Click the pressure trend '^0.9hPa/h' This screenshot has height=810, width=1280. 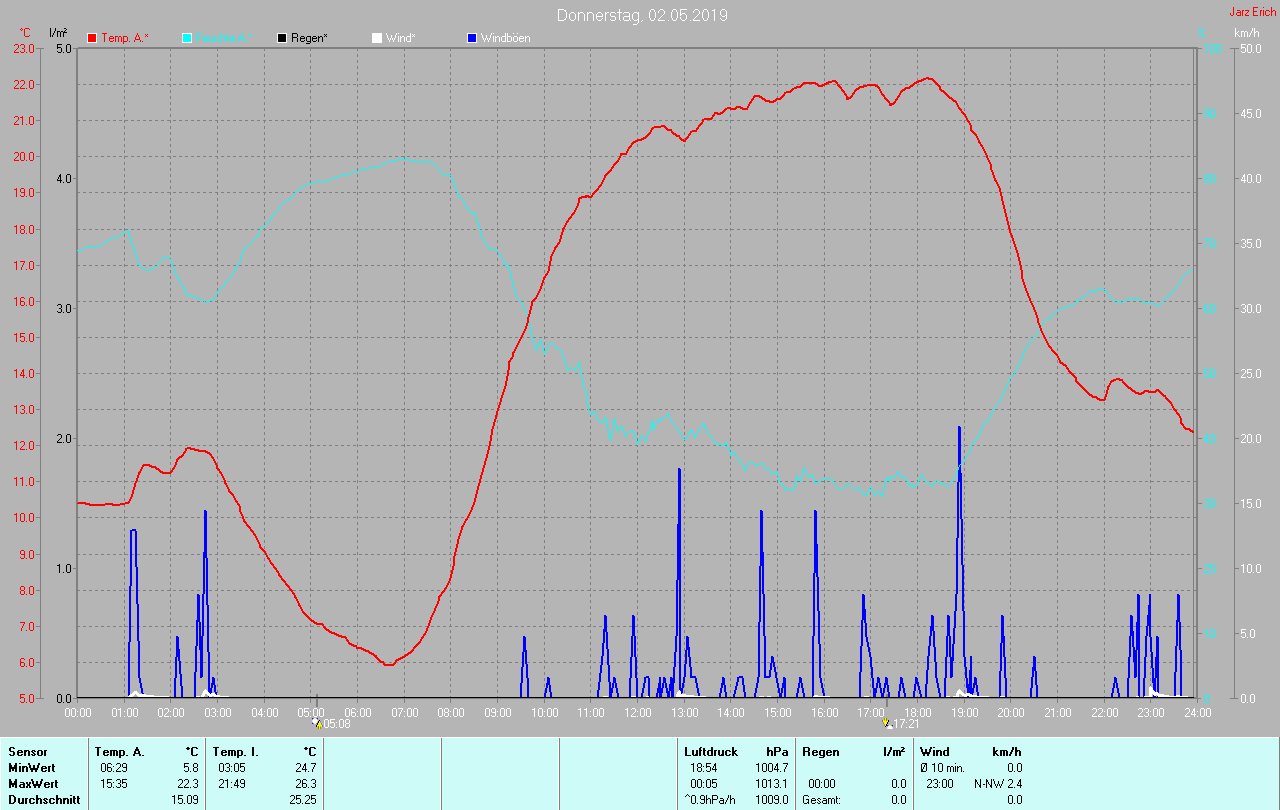(709, 800)
